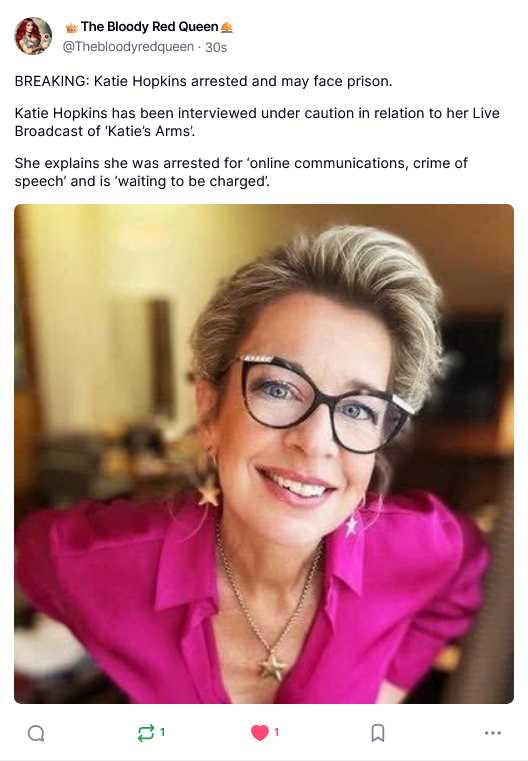Click the 'interviewed under caution' paragraph

257,122
